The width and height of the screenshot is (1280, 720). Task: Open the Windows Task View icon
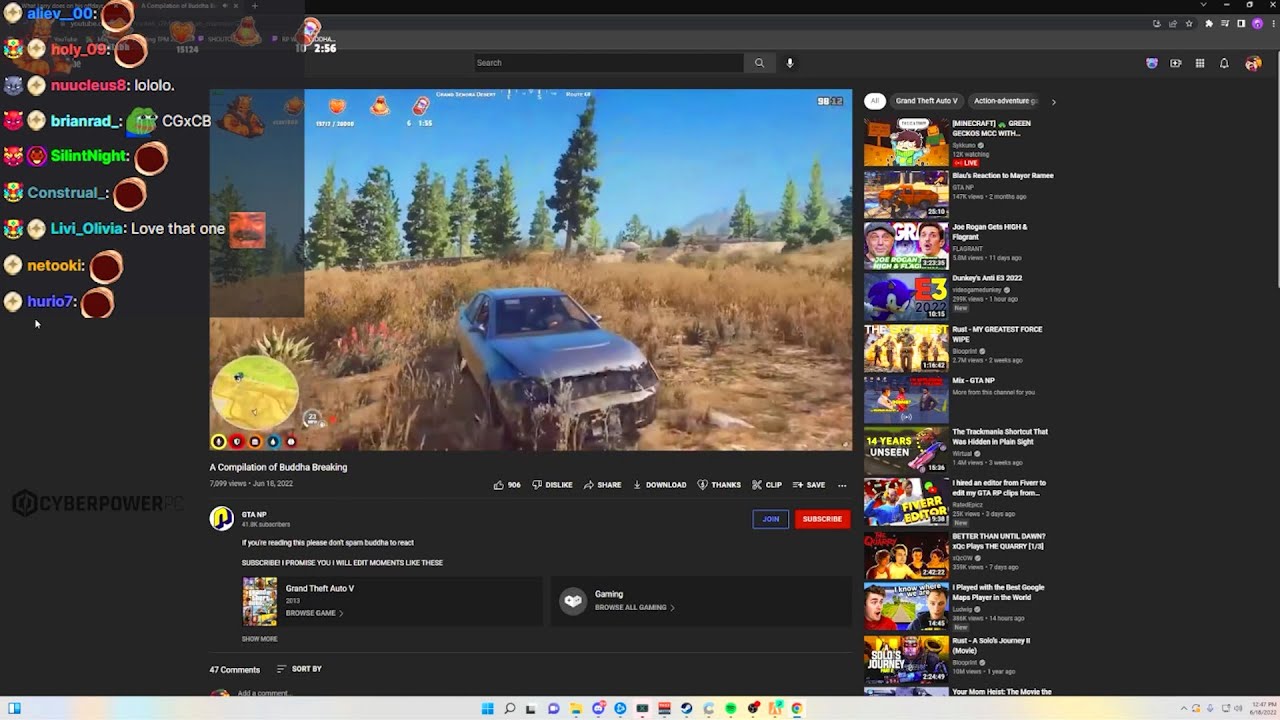click(x=531, y=709)
